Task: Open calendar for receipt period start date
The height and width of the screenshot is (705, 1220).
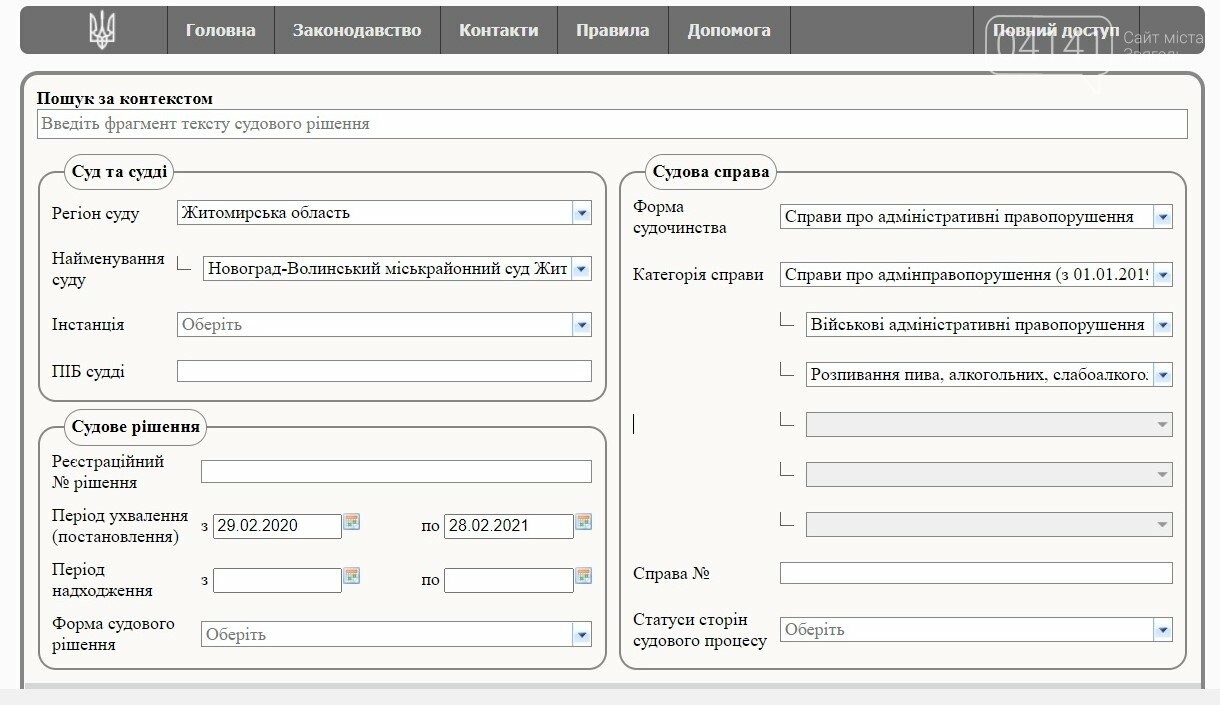Action: pos(352,576)
